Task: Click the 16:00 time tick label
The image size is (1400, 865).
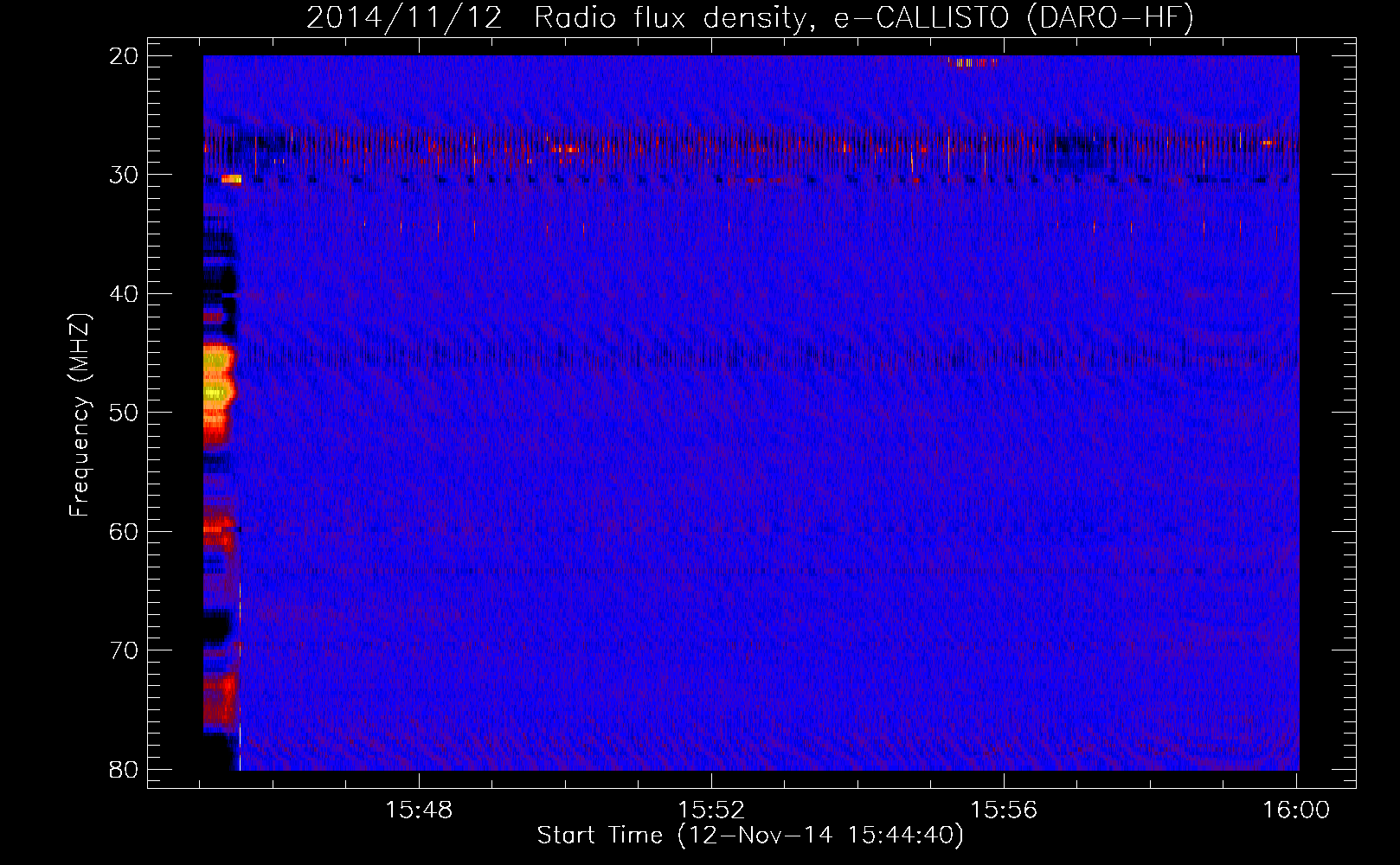Action: pos(1296,810)
